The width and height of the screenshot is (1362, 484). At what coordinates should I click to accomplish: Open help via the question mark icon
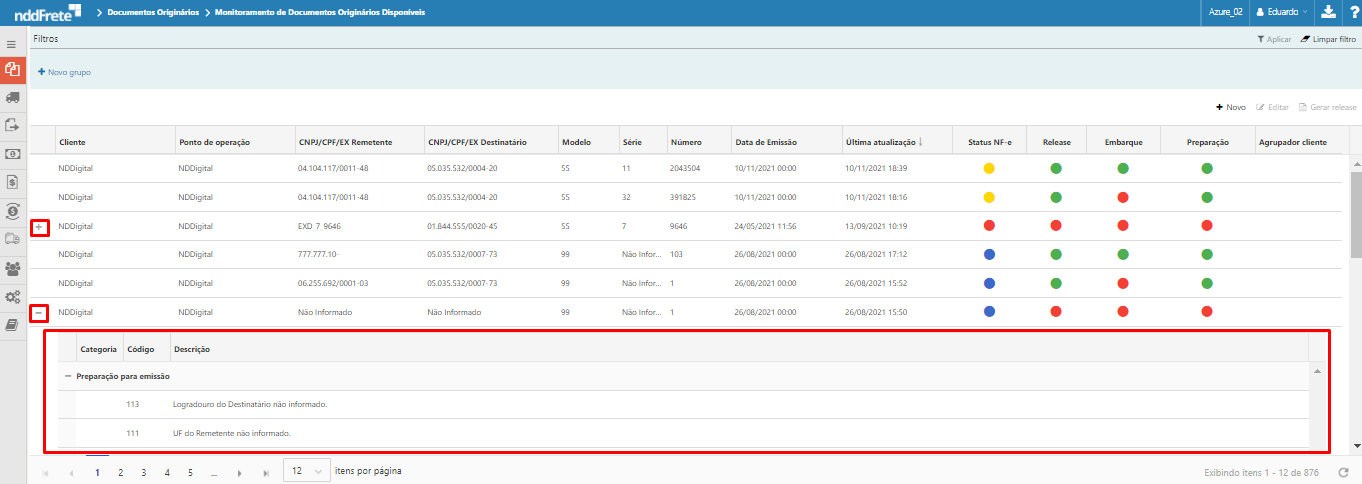click(x=1351, y=12)
